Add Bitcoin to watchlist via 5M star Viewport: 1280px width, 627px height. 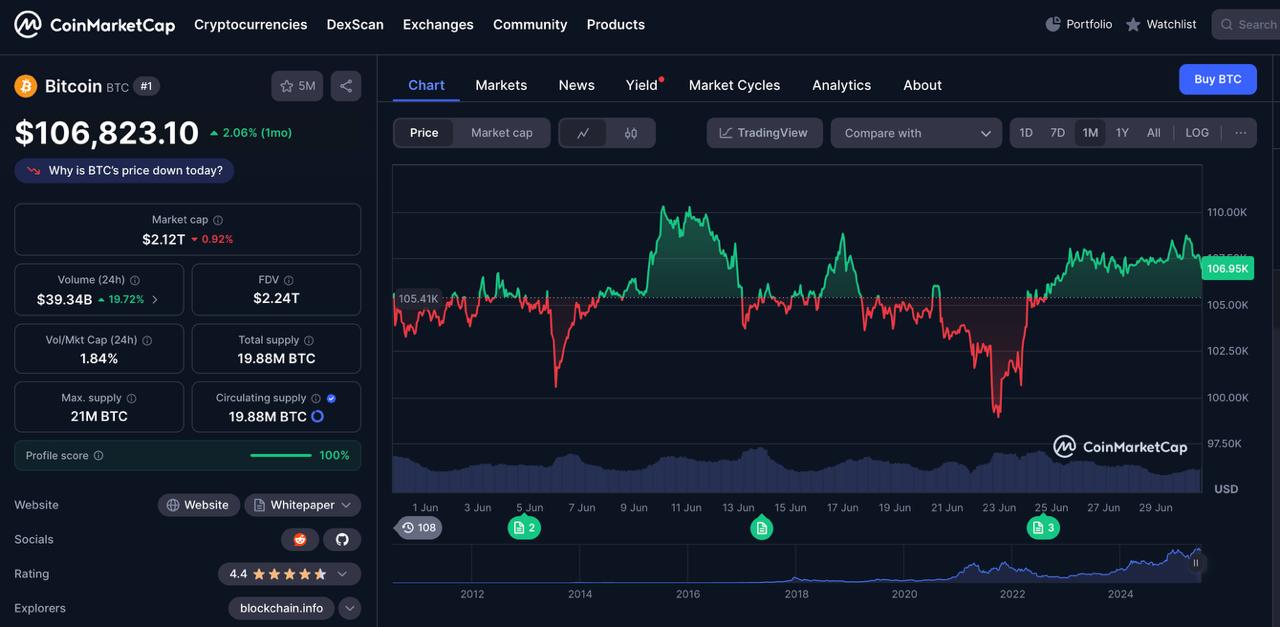click(297, 86)
